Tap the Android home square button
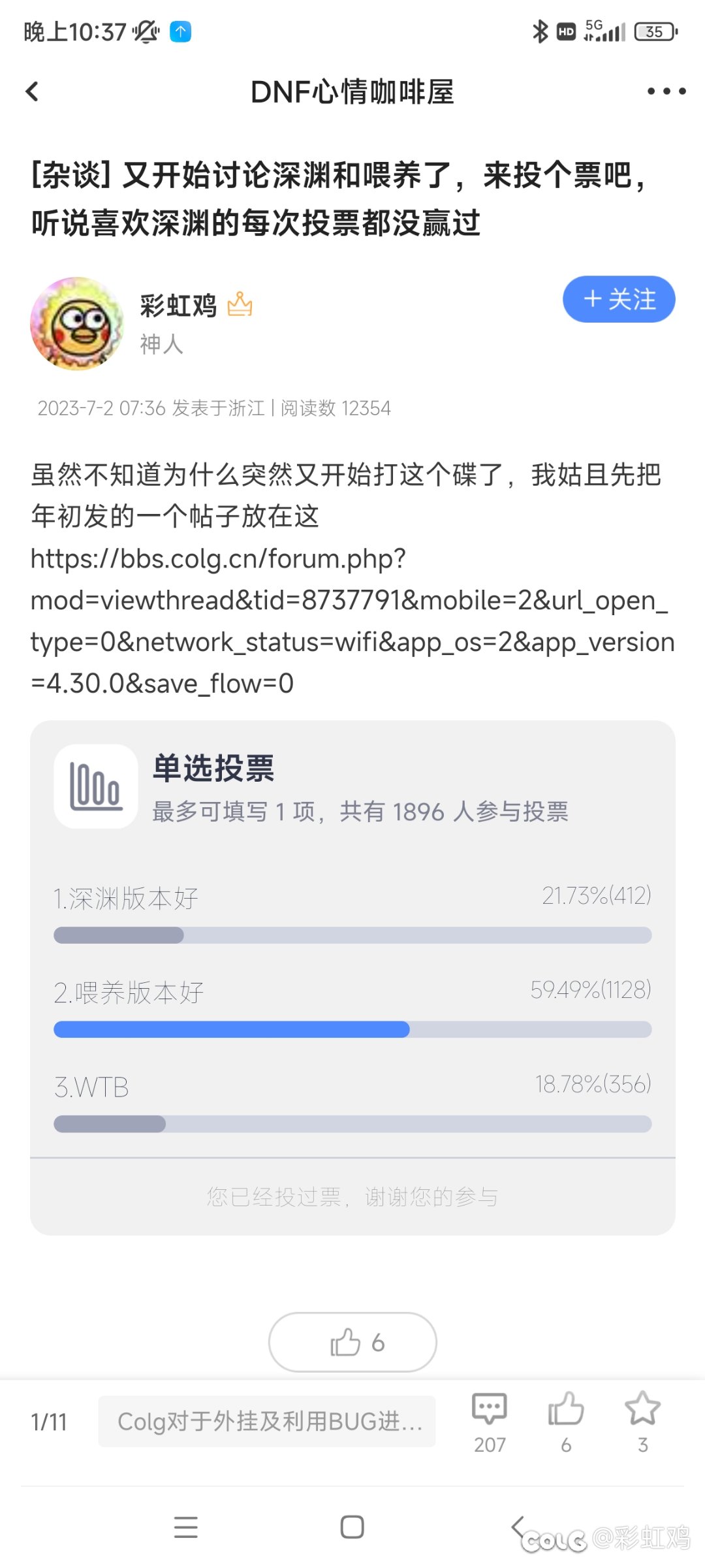 click(352, 1527)
